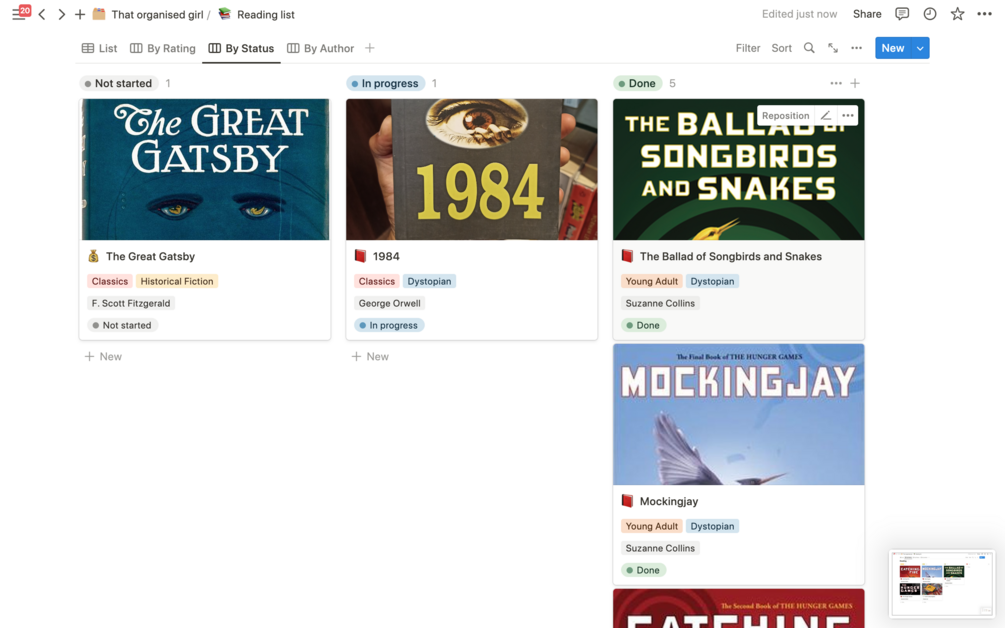Open That organised girl breadcrumb
The width and height of the screenshot is (1005, 628).
(148, 14)
